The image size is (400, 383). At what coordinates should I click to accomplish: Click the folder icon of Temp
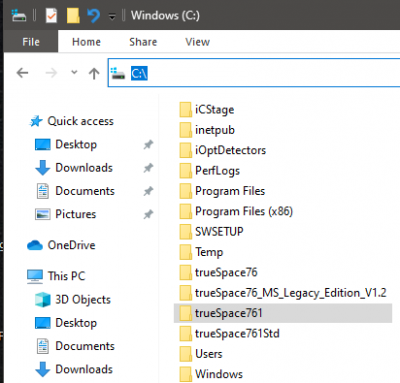click(x=186, y=252)
